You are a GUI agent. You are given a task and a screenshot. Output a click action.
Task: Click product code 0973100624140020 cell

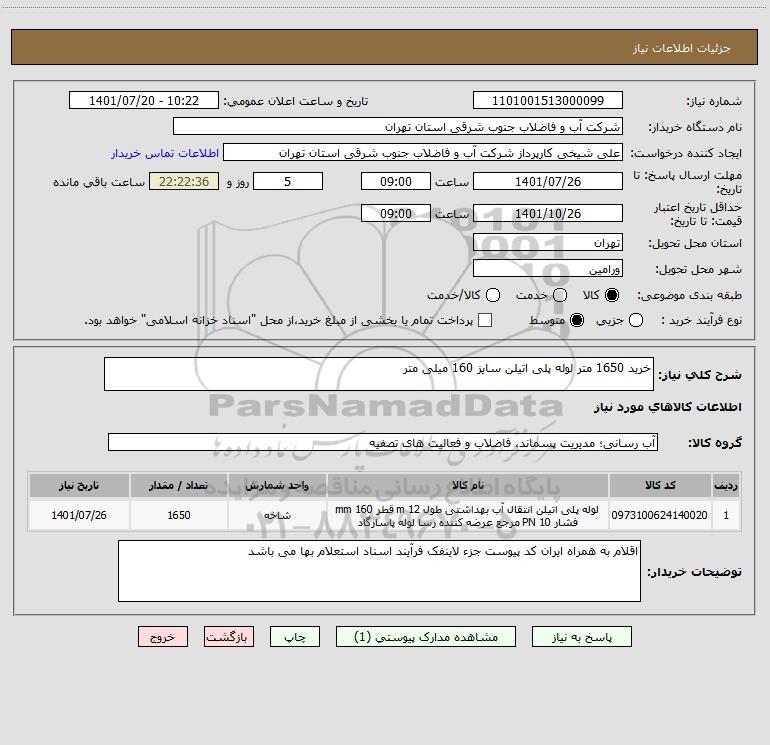pyautogui.click(x=660, y=515)
